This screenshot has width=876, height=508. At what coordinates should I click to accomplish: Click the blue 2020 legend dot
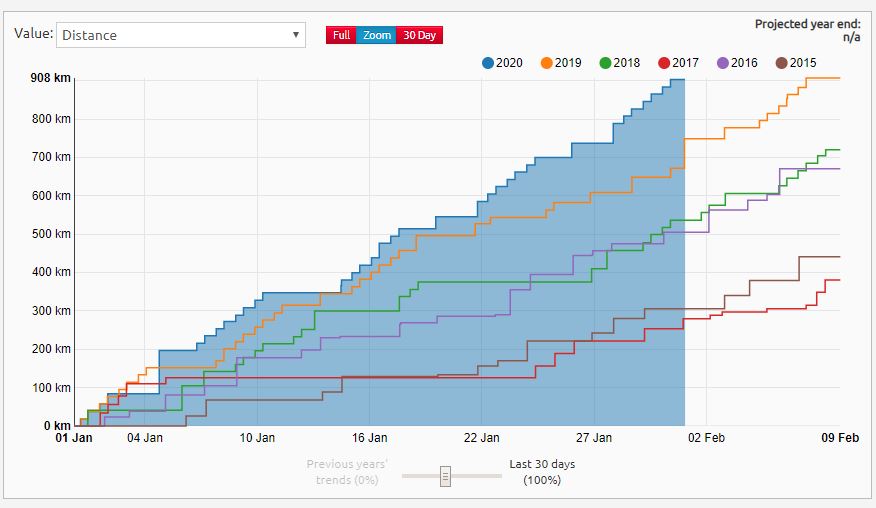pos(488,63)
